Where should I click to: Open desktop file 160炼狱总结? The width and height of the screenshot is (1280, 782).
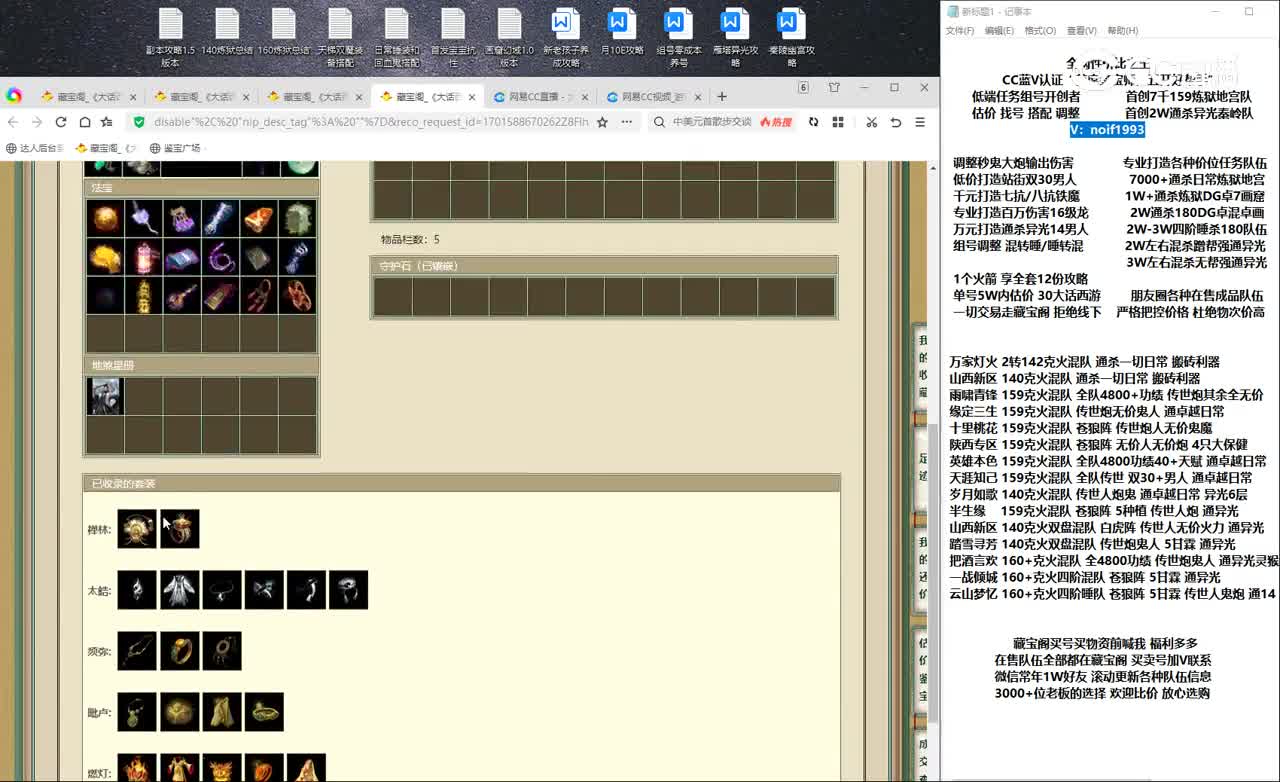click(x=284, y=32)
